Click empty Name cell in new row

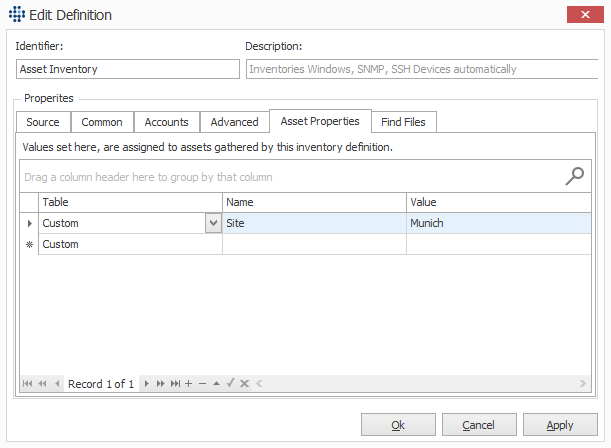point(314,244)
